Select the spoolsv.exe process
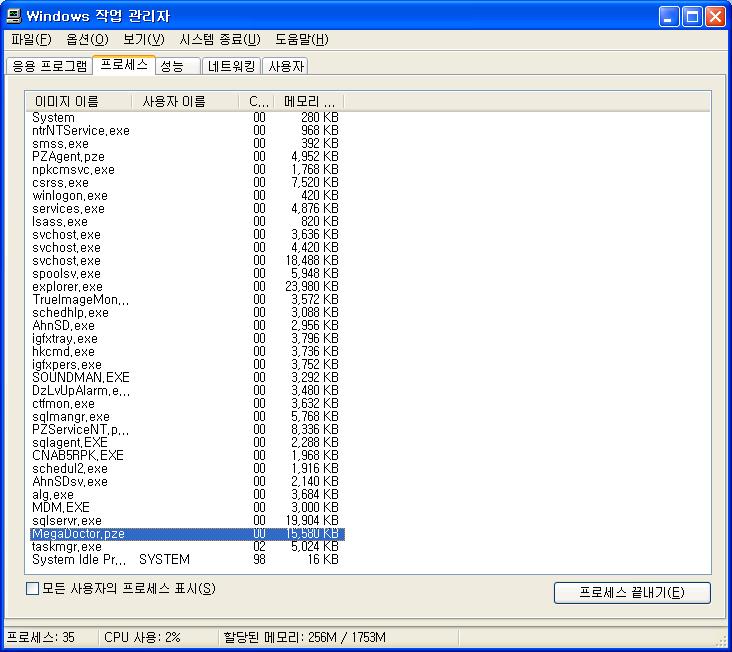 pyautogui.click(x=187, y=273)
